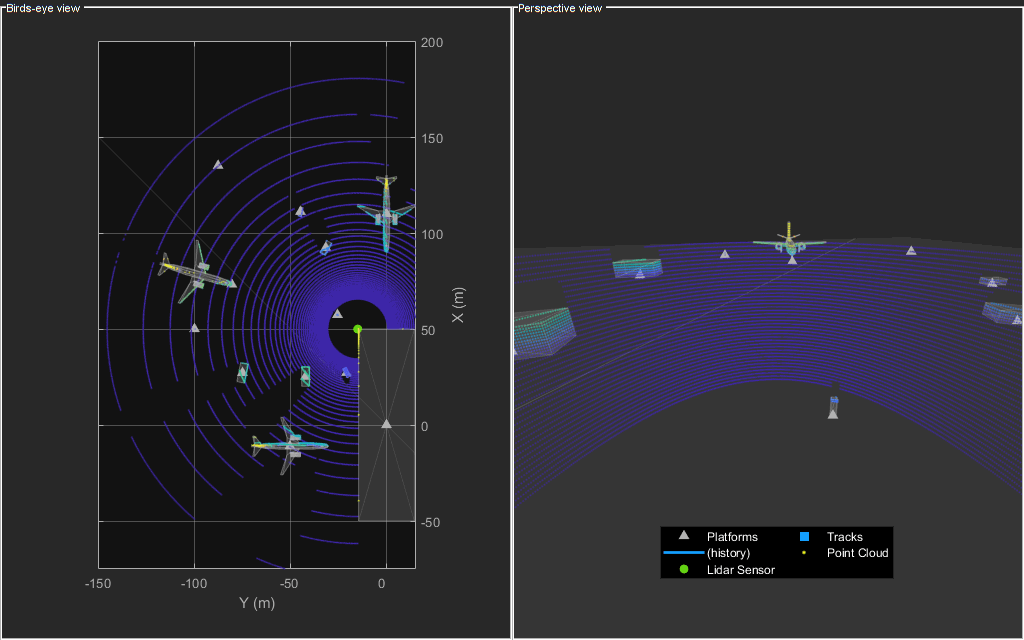This screenshot has width=1024, height=640.
Task: Select the small box at the far right of perspective view
Action: pos(993,281)
